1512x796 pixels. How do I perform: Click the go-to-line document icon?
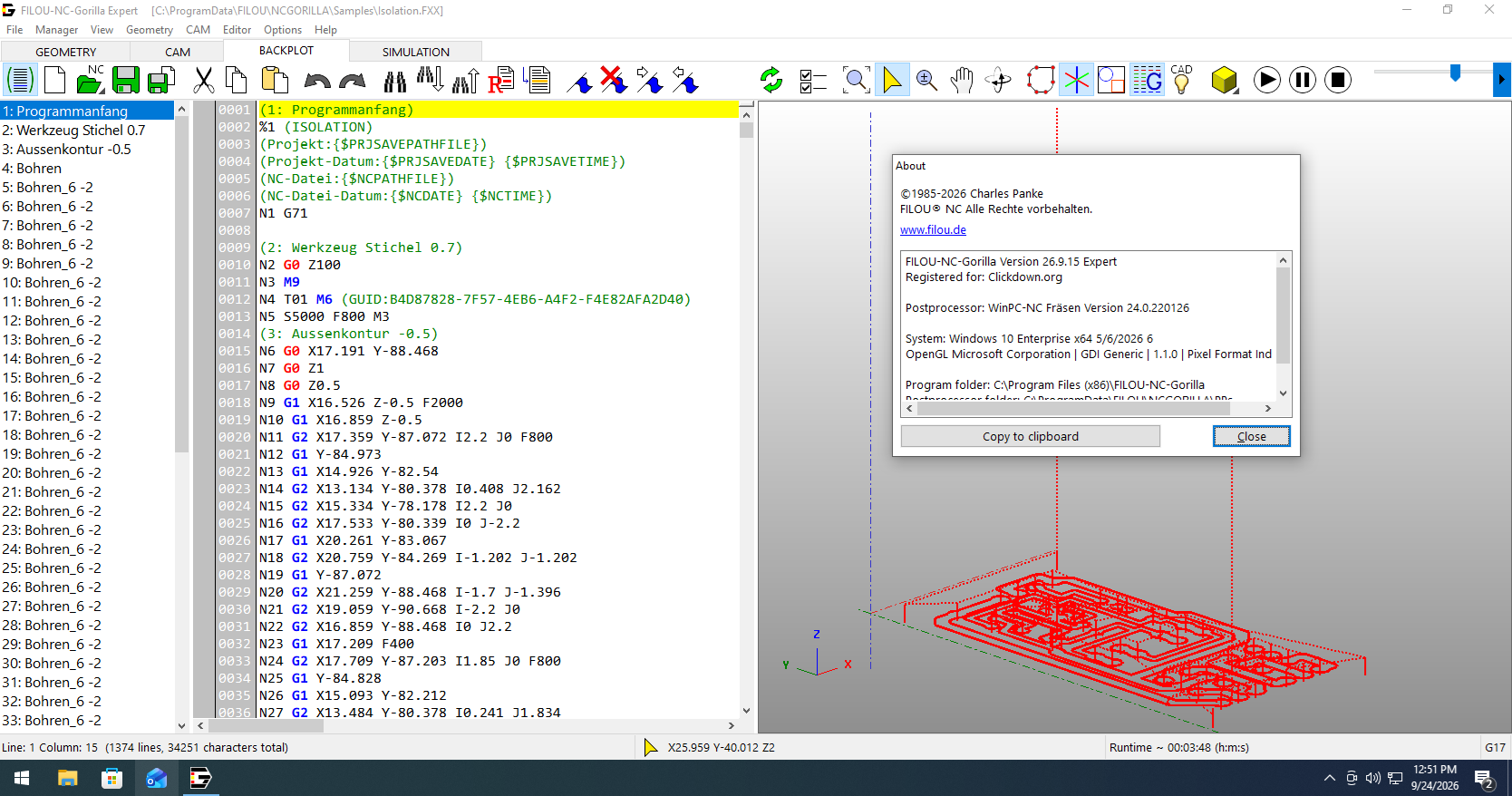538,81
